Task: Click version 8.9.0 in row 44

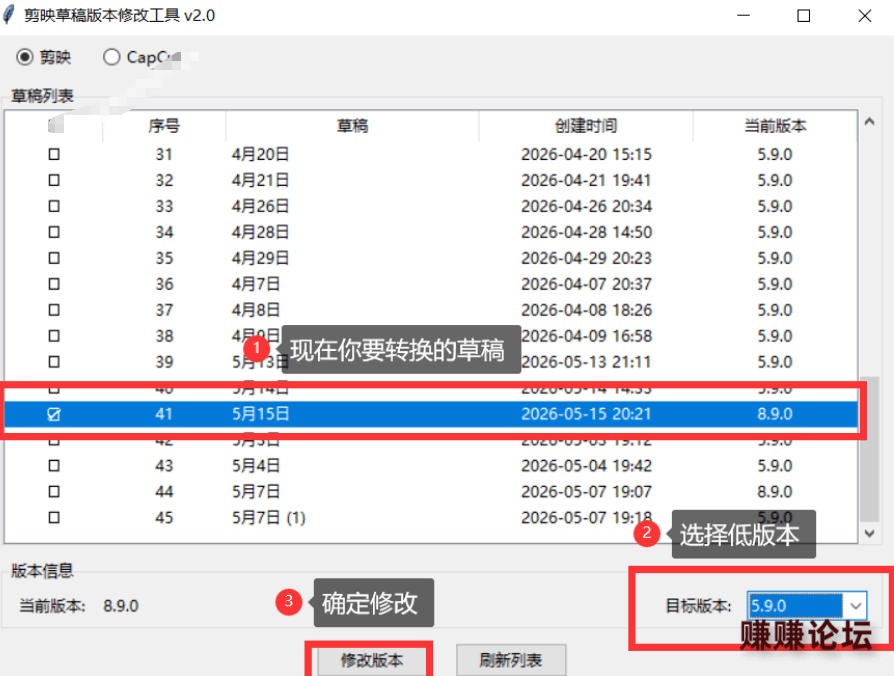Action: click(x=775, y=491)
